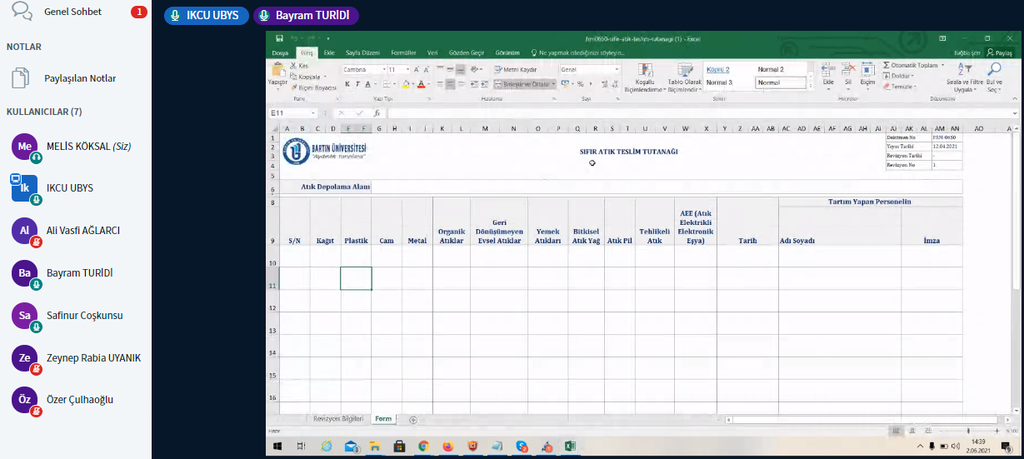Open the Dosya menu tab
This screenshot has height=459, width=1024.
[280, 52]
